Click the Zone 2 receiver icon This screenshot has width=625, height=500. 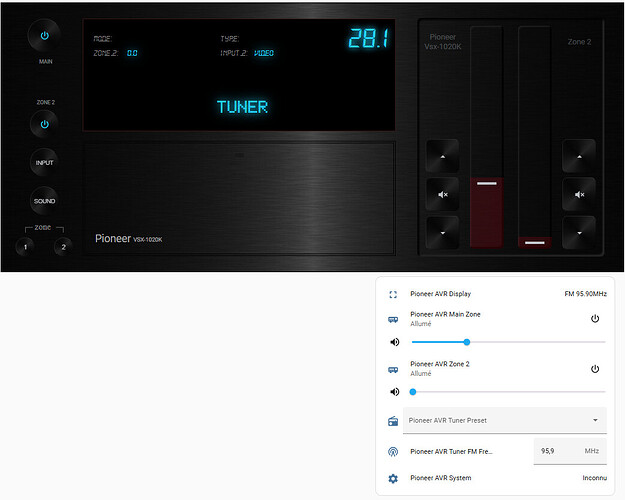(393, 370)
